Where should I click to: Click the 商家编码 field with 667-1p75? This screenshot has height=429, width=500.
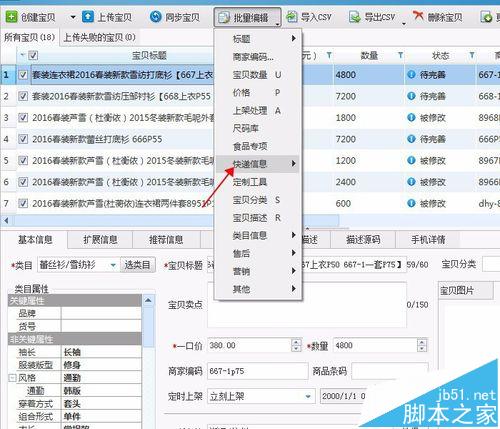pos(257,371)
